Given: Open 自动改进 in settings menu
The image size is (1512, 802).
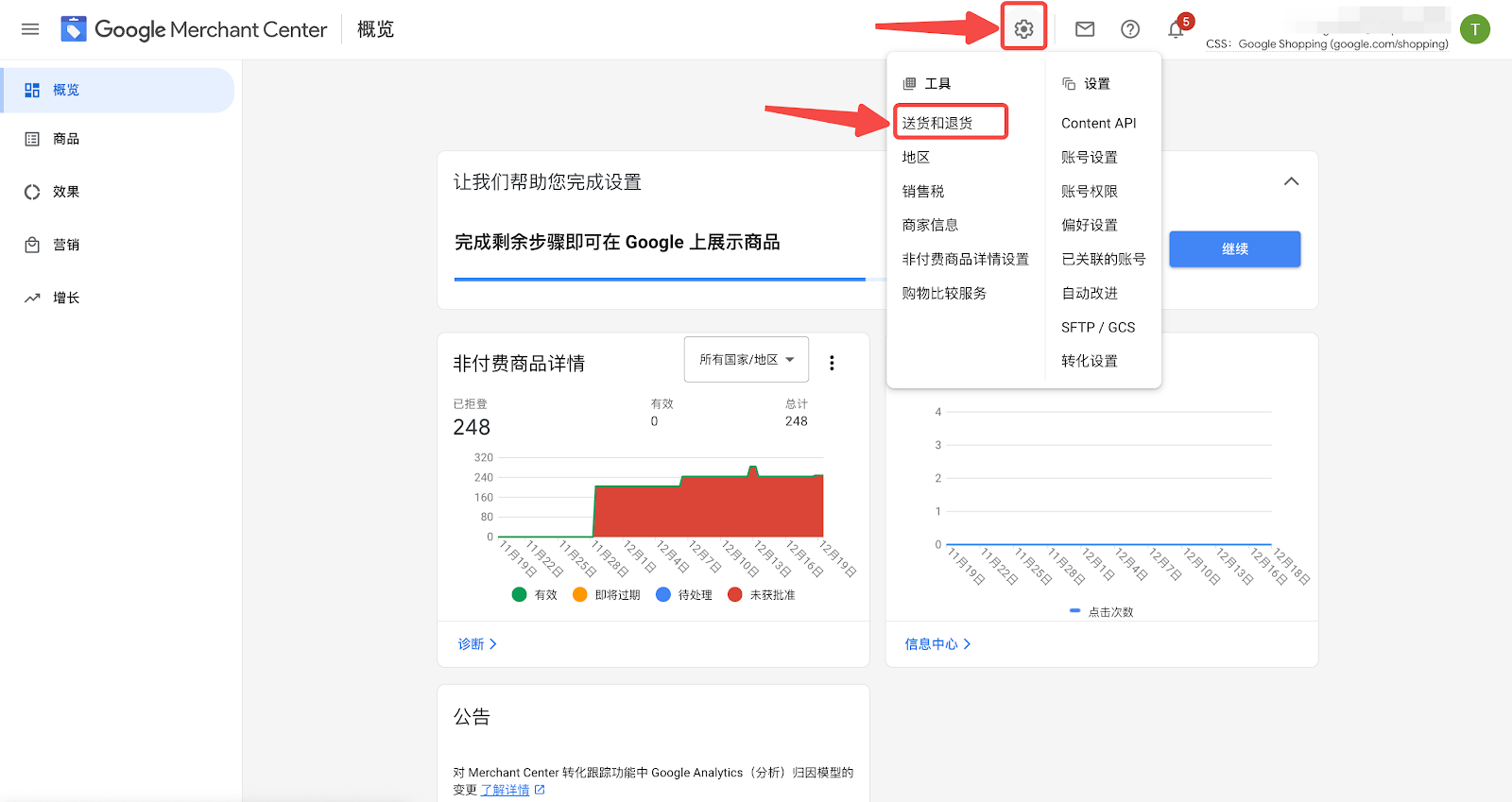Looking at the screenshot, I should click(x=1090, y=293).
